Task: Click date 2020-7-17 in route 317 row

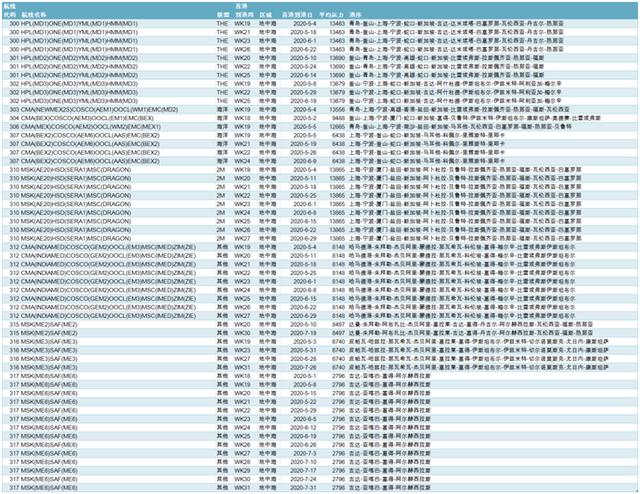Action: tap(303, 470)
